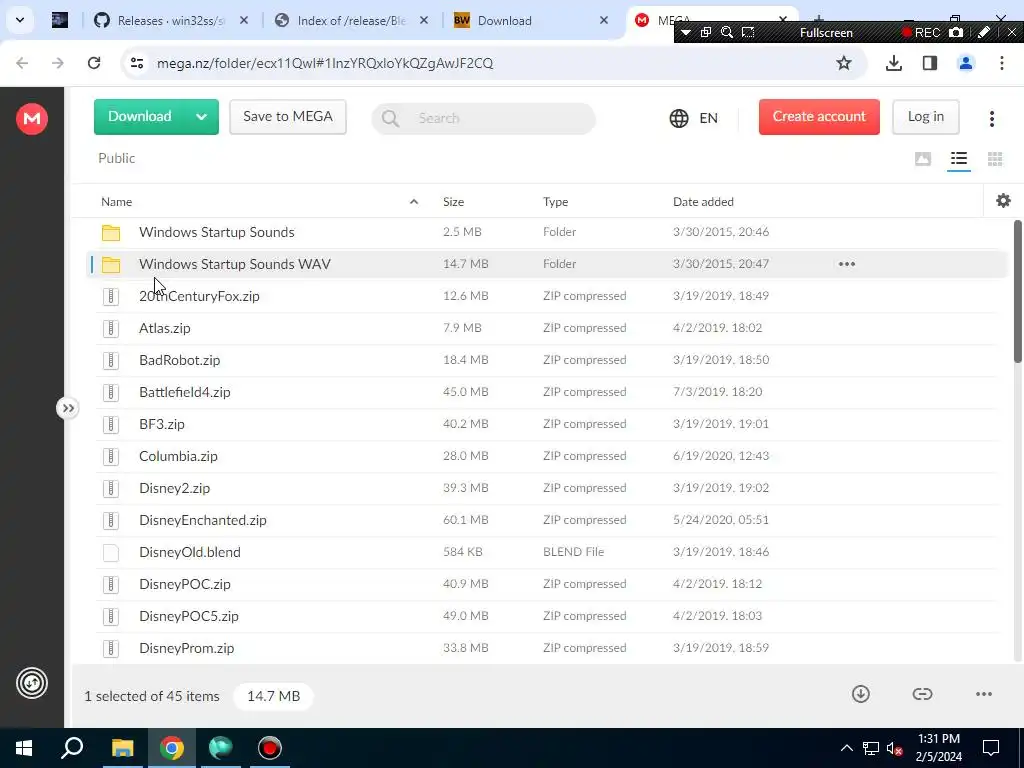Open File Explorer from the taskbar

click(x=122, y=748)
